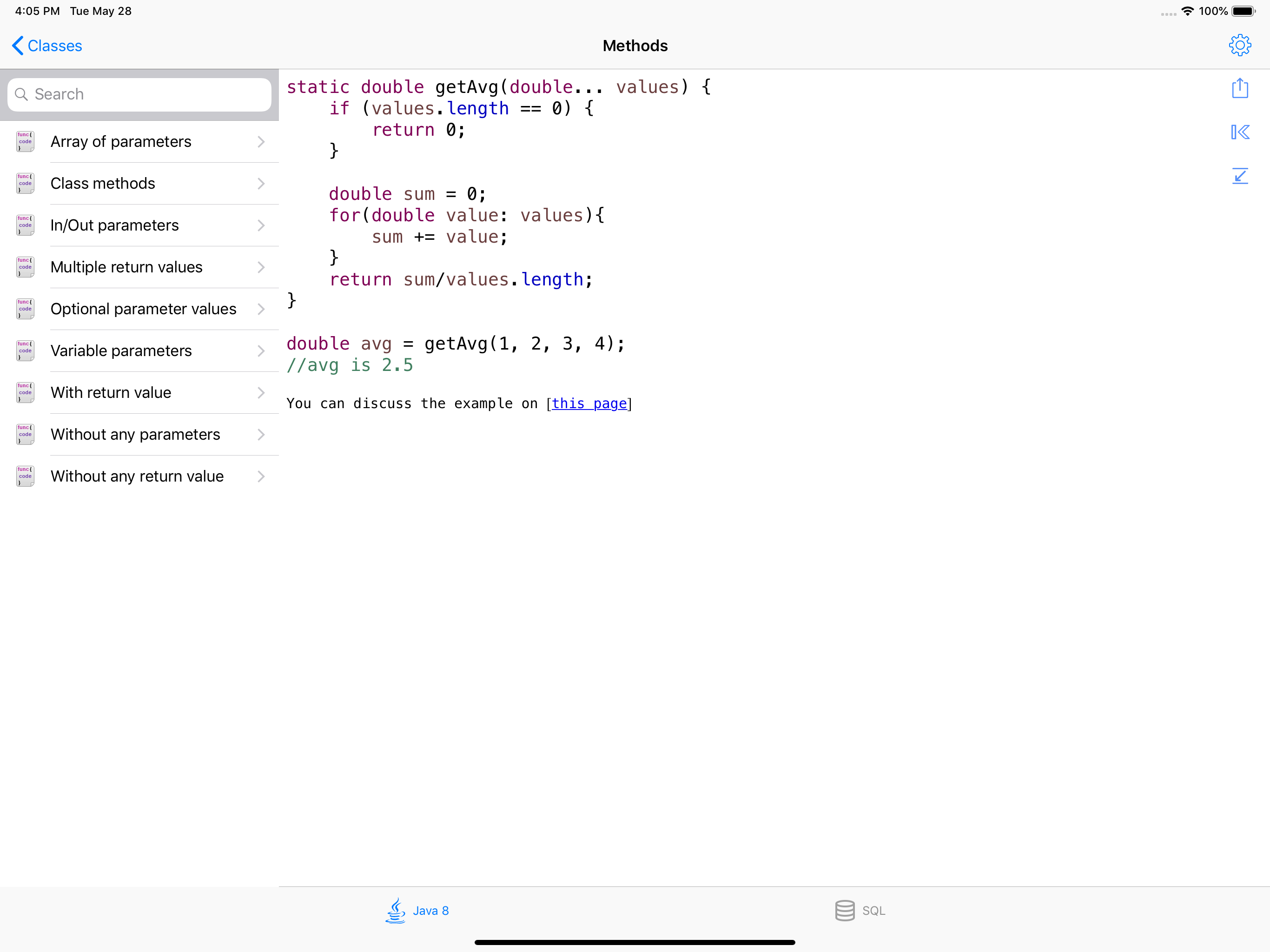Select Variable parameters in the list
The height and width of the screenshot is (952, 1270).
click(x=121, y=351)
